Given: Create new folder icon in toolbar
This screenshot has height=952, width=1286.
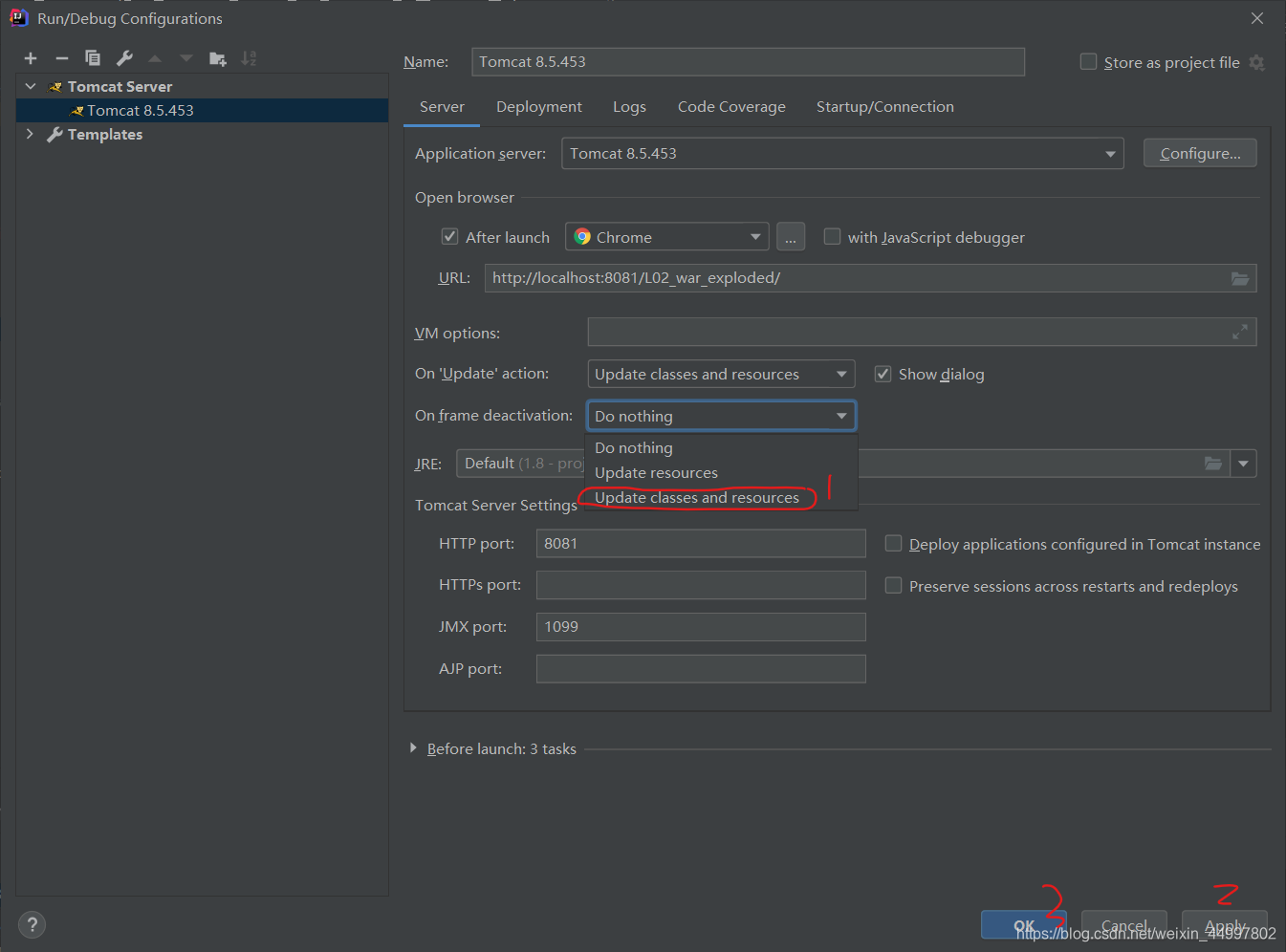Looking at the screenshot, I should pos(218,58).
